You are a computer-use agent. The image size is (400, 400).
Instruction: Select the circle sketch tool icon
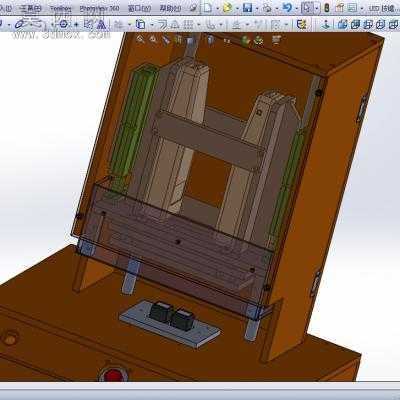tap(63, 24)
